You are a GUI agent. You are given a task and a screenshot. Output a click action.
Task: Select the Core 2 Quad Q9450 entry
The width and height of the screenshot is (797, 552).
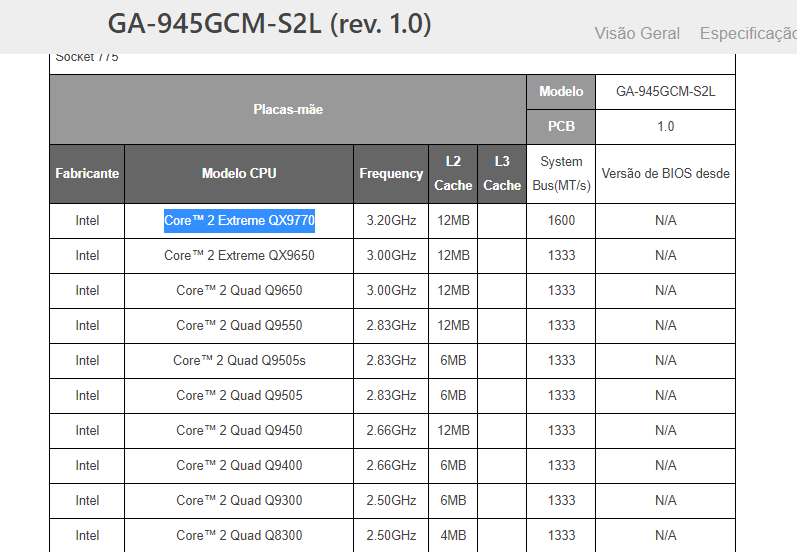239,431
